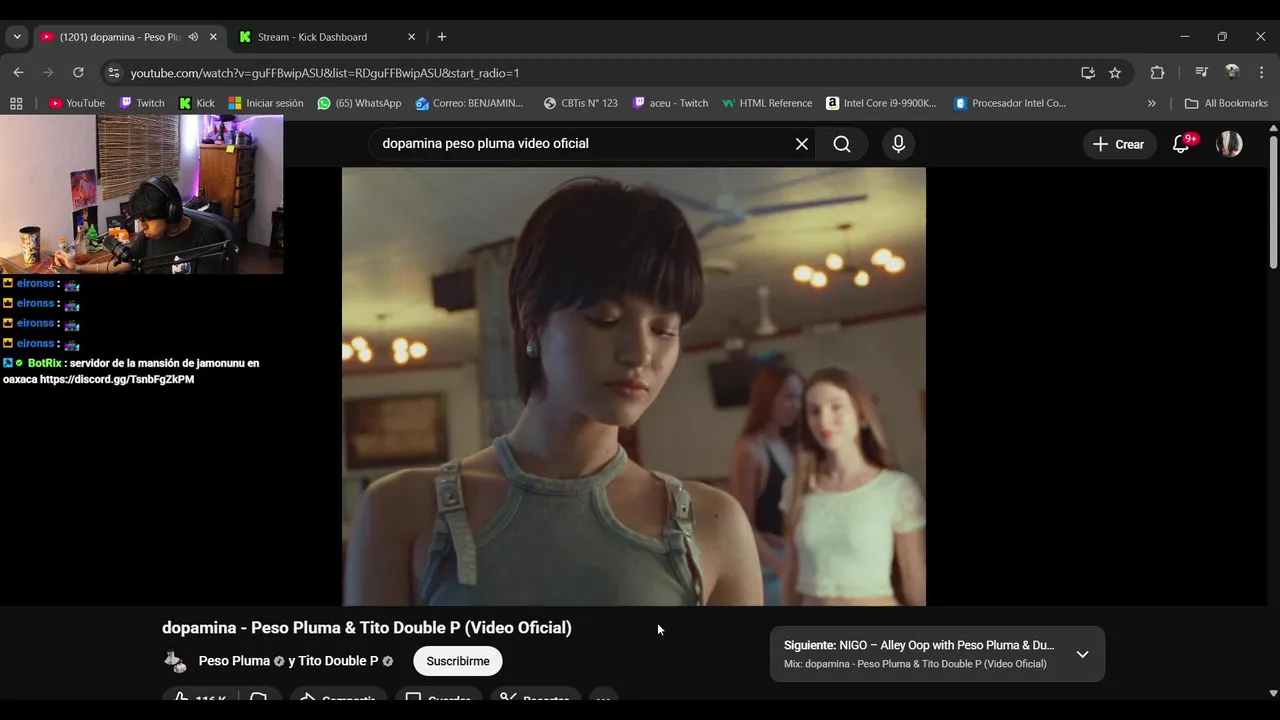The height and width of the screenshot is (720, 1280).
Task: Mute audio on the dopamina YouTube tab
Action: (x=193, y=37)
